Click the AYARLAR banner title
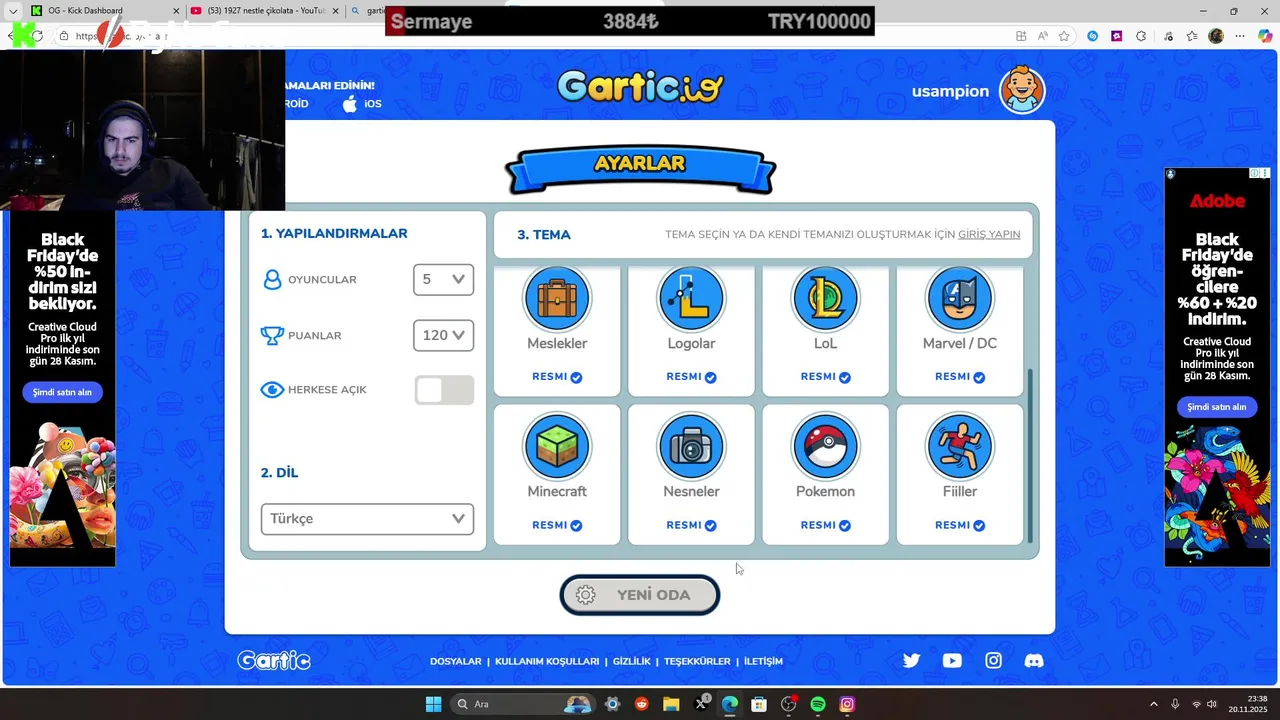 pos(640,163)
